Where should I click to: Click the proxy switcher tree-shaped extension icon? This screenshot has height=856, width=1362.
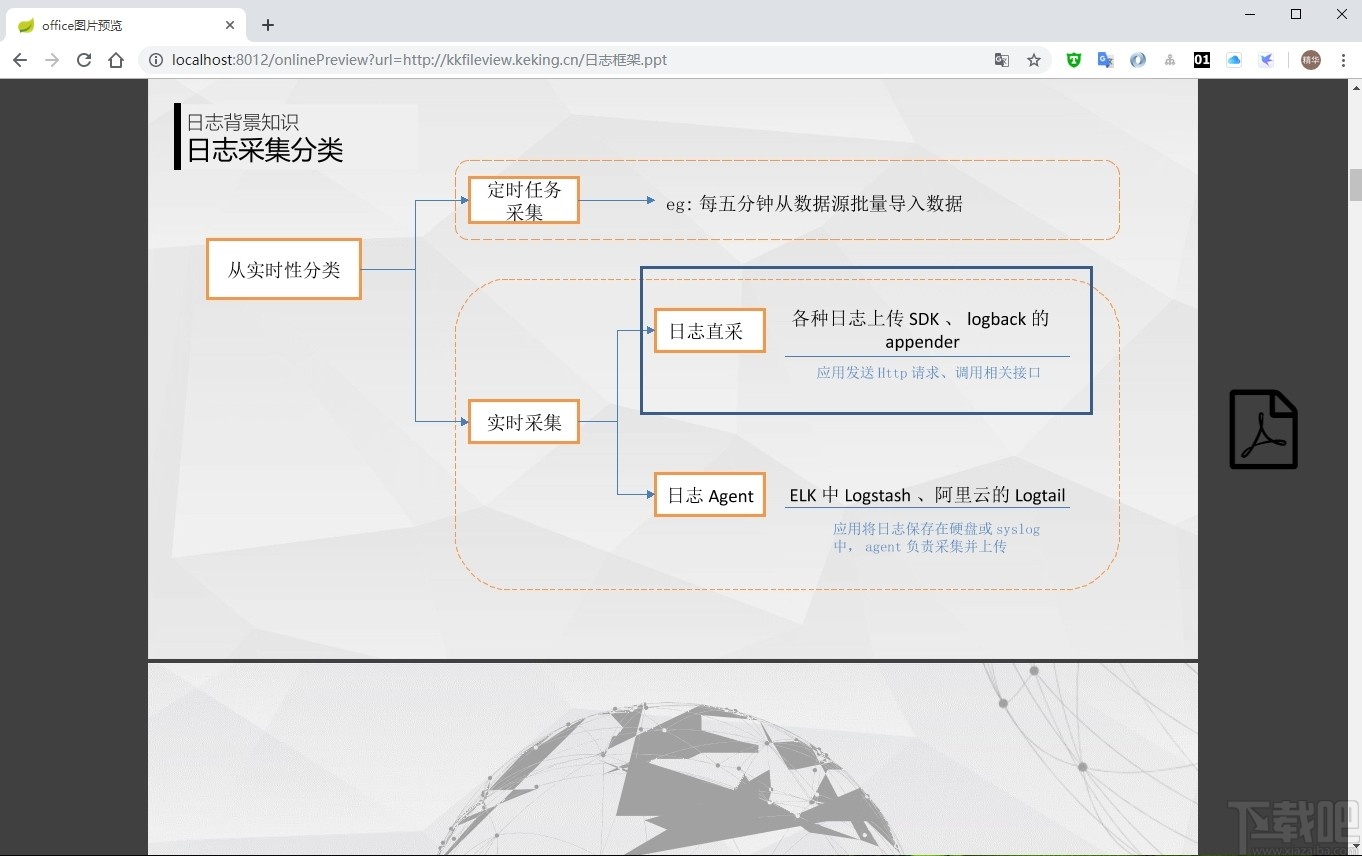(1169, 60)
